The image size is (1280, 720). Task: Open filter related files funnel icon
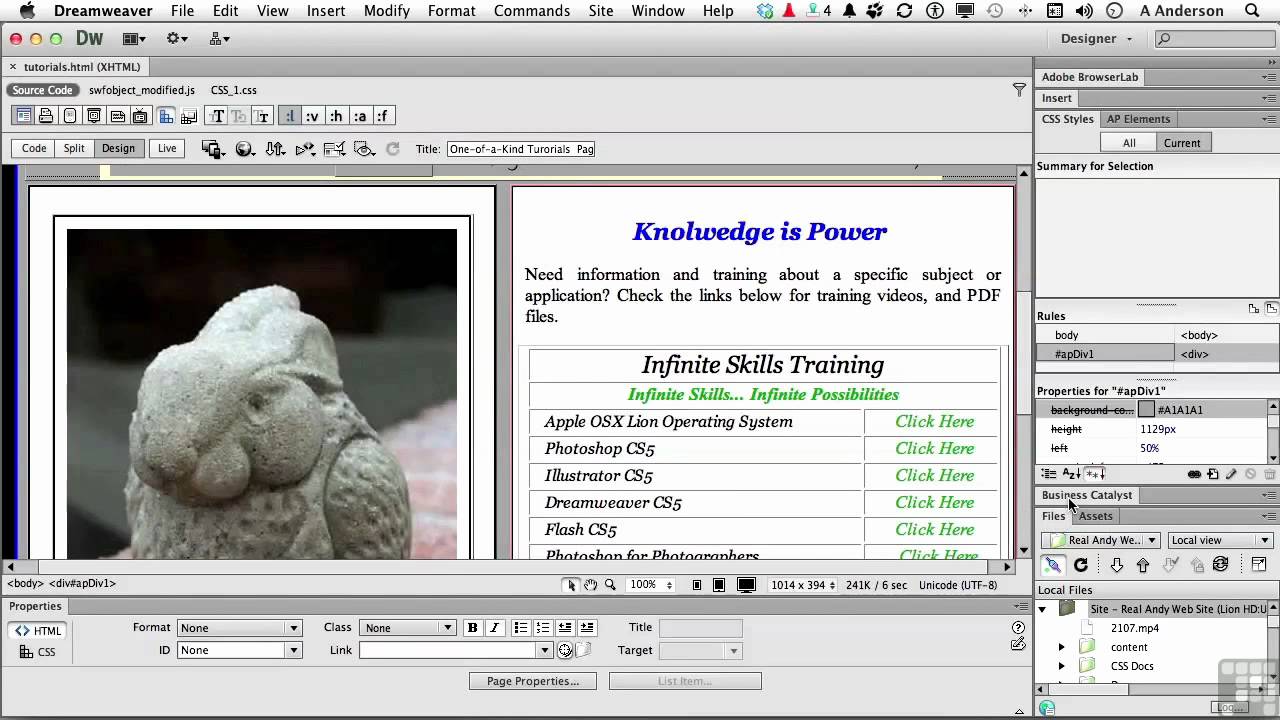[x=1019, y=90]
